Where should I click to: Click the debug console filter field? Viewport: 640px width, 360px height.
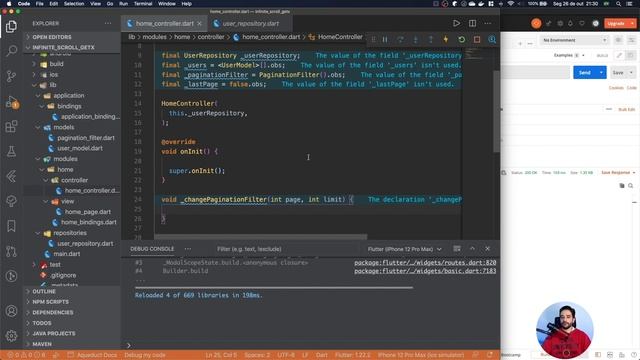click(286, 249)
